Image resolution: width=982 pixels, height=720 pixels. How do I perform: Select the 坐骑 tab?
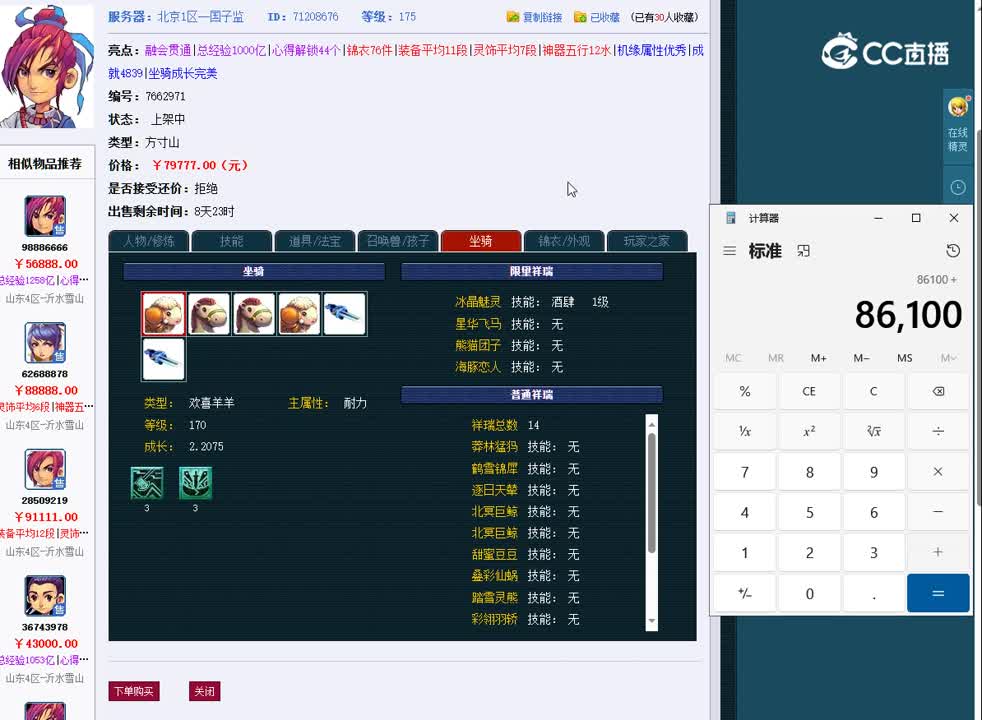[481, 241]
